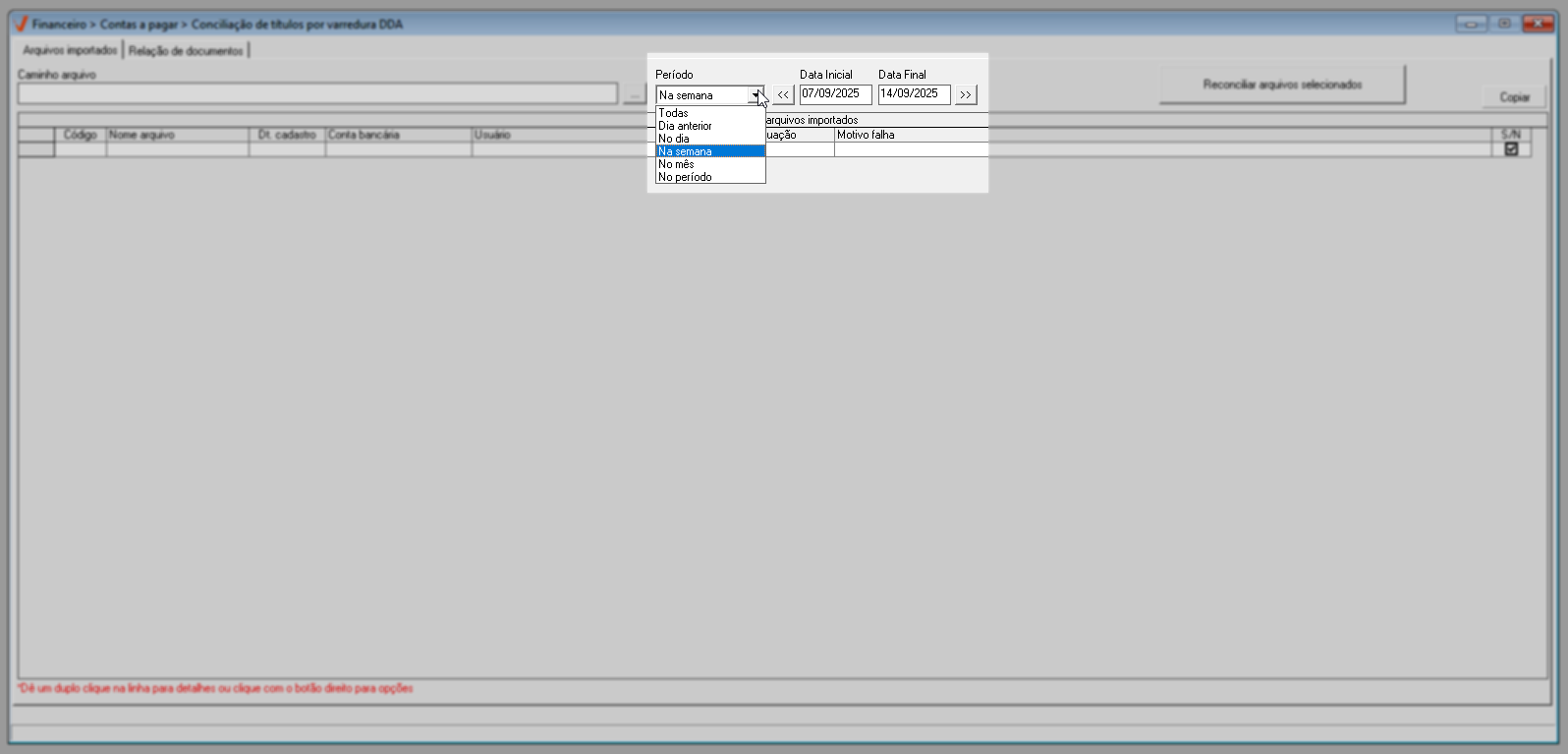Screen dimensions: 1568x754
Task: Click the Data Inicial date field
Action: (x=835, y=94)
